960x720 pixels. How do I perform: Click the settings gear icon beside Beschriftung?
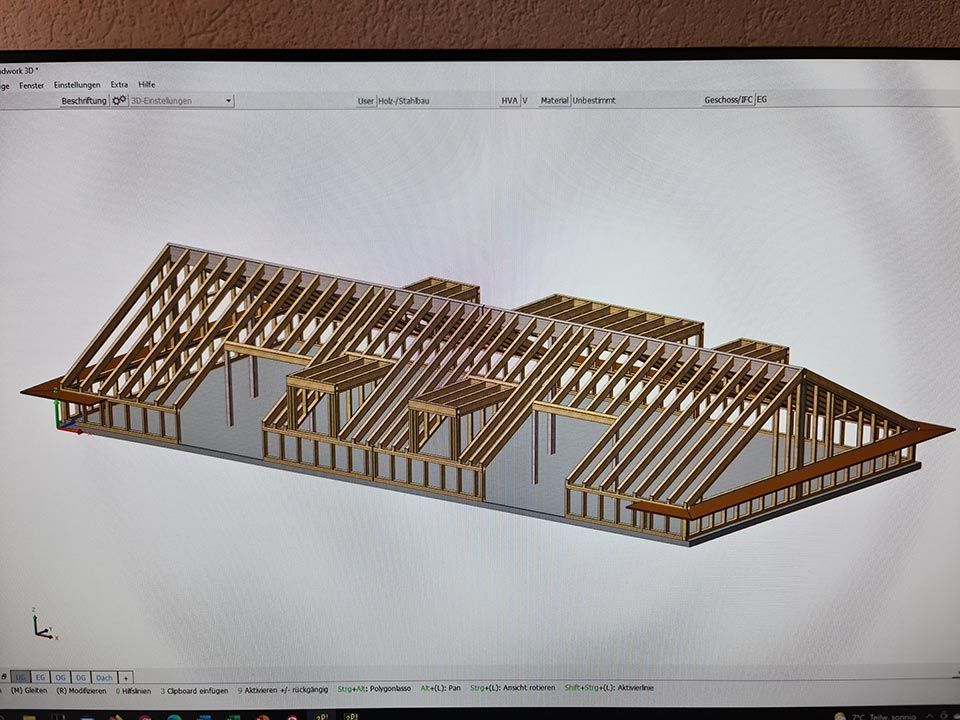[x=117, y=100]
